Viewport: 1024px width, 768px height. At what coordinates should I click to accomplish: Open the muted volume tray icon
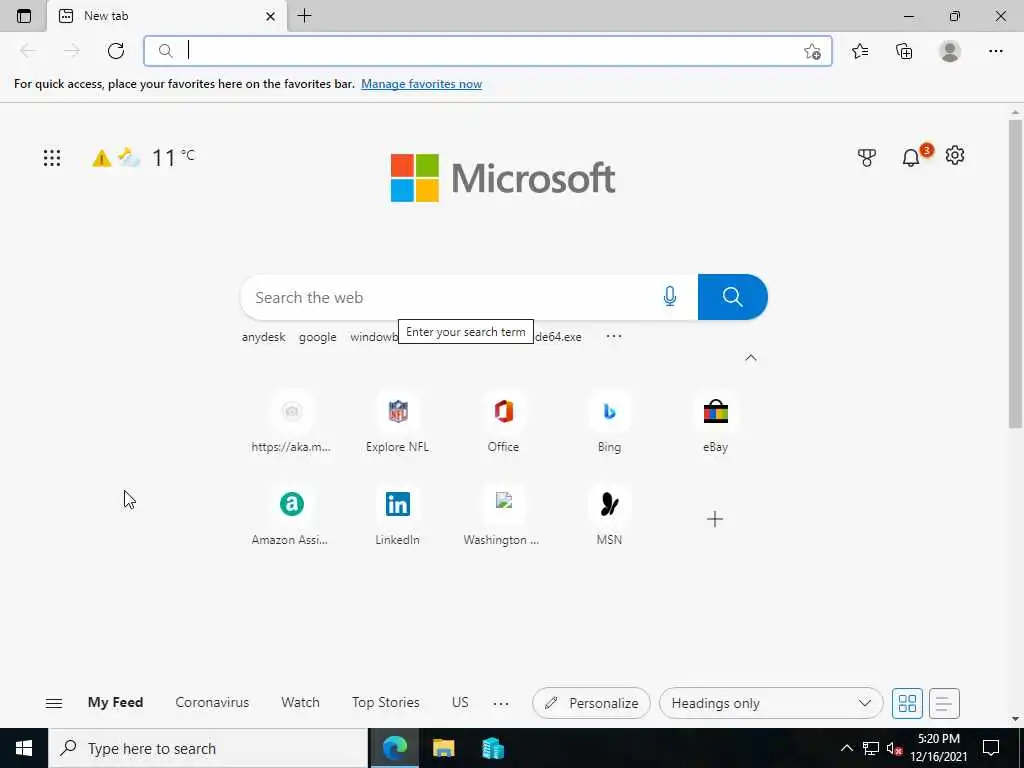pyautogui.click(x=894, y=748)
